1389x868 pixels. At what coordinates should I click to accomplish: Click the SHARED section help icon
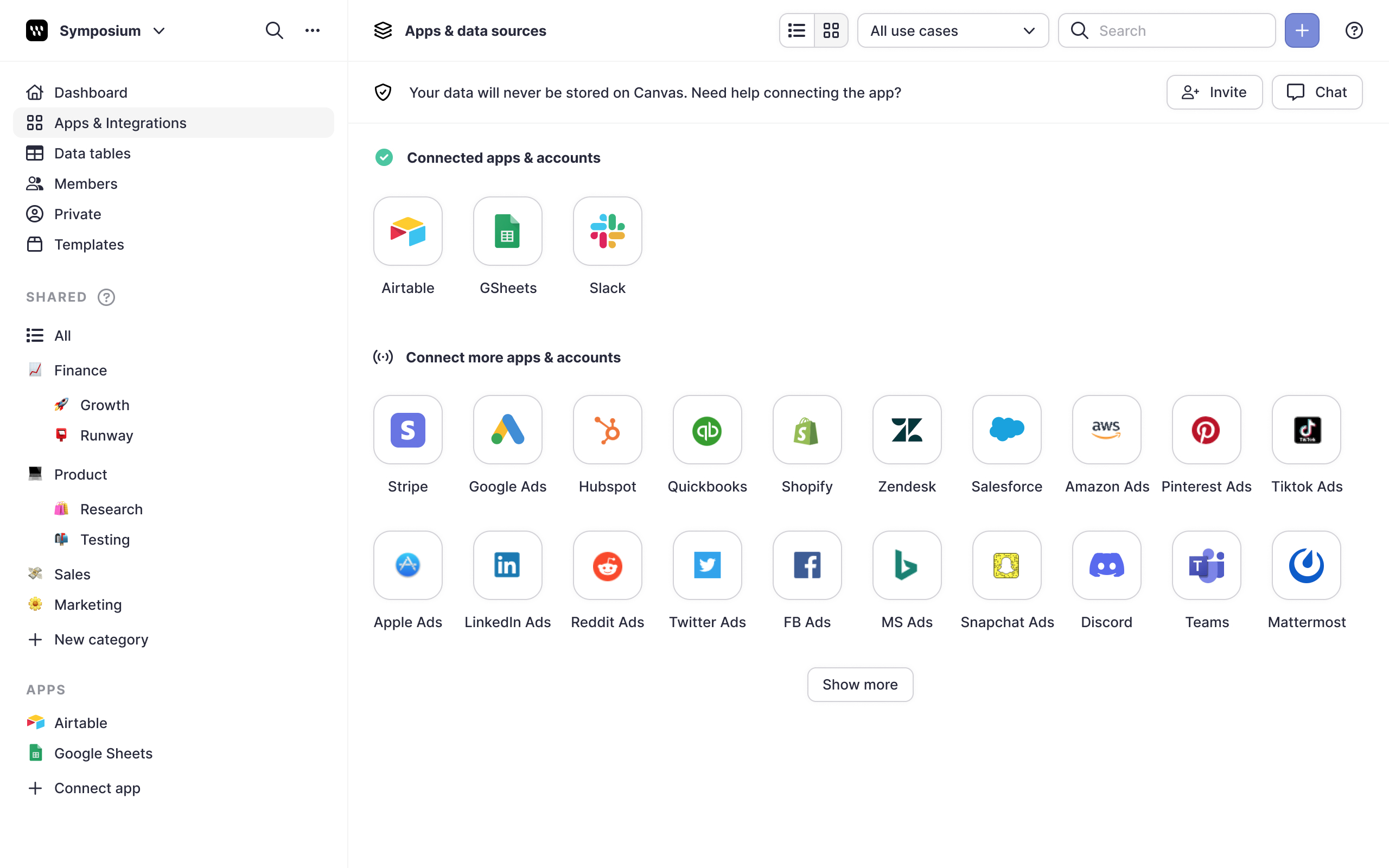pyautogui.click(x=106, y=297)
